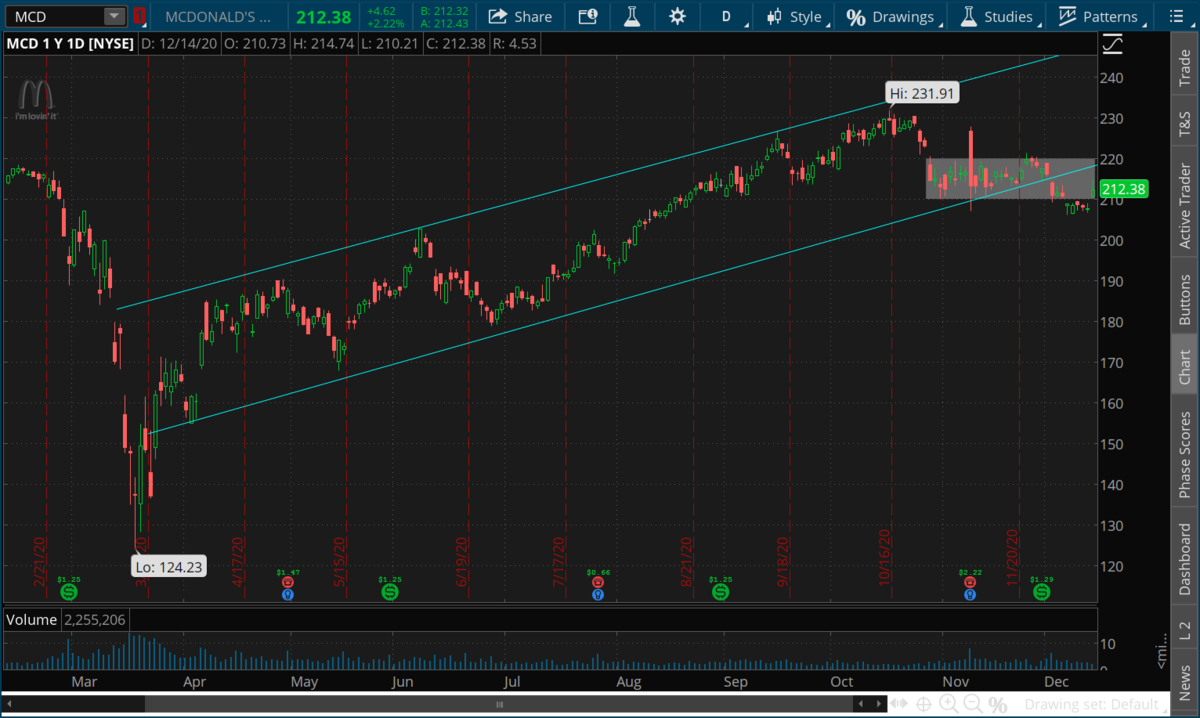Screen dimensions: 1200x718
Task: Open the News side tab
Action: pyautogui.click(x=1186, y=682)
